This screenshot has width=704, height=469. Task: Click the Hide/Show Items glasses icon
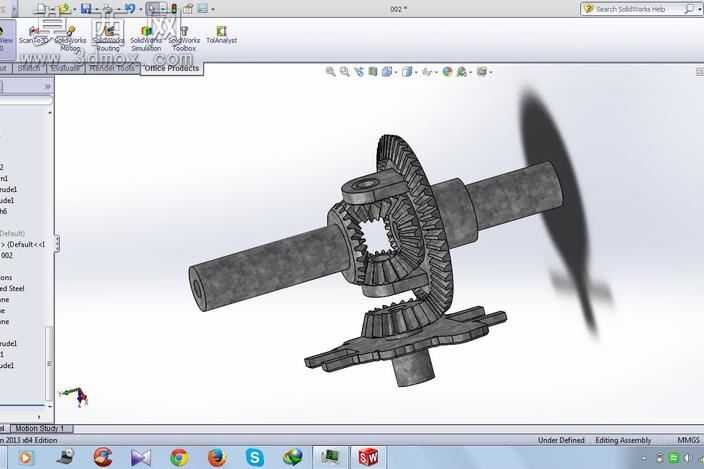(x=427, y=72)
